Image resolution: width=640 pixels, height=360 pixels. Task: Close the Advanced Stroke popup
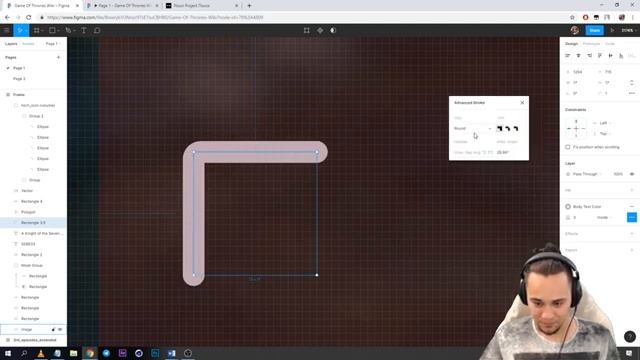tap(522, 103)
